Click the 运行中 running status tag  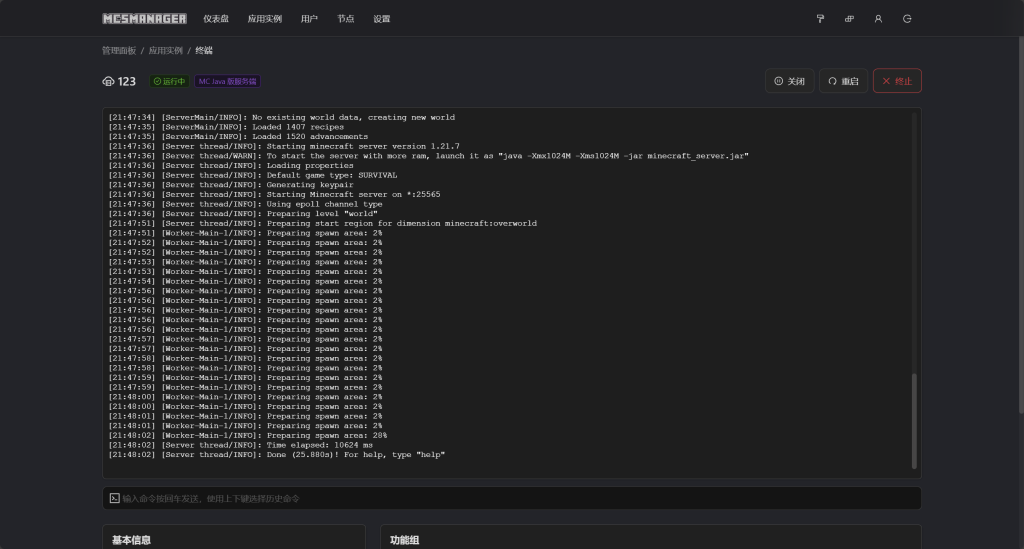170,82
